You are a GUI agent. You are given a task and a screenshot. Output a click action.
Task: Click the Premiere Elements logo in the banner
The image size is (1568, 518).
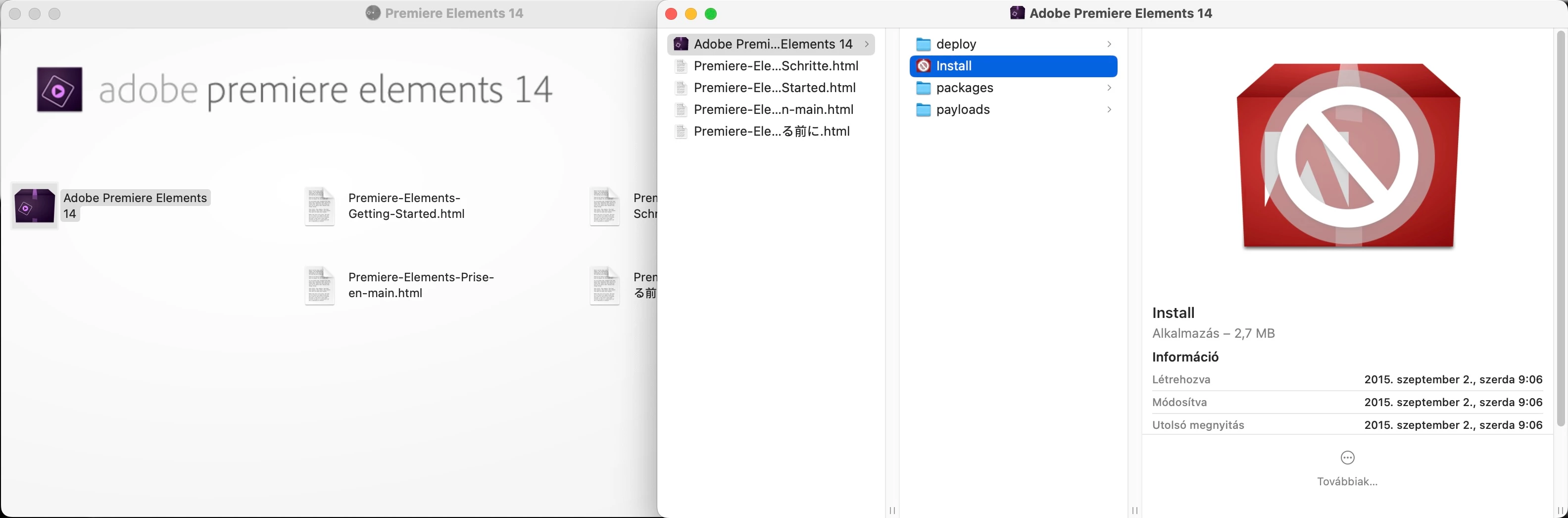[60, 90]
